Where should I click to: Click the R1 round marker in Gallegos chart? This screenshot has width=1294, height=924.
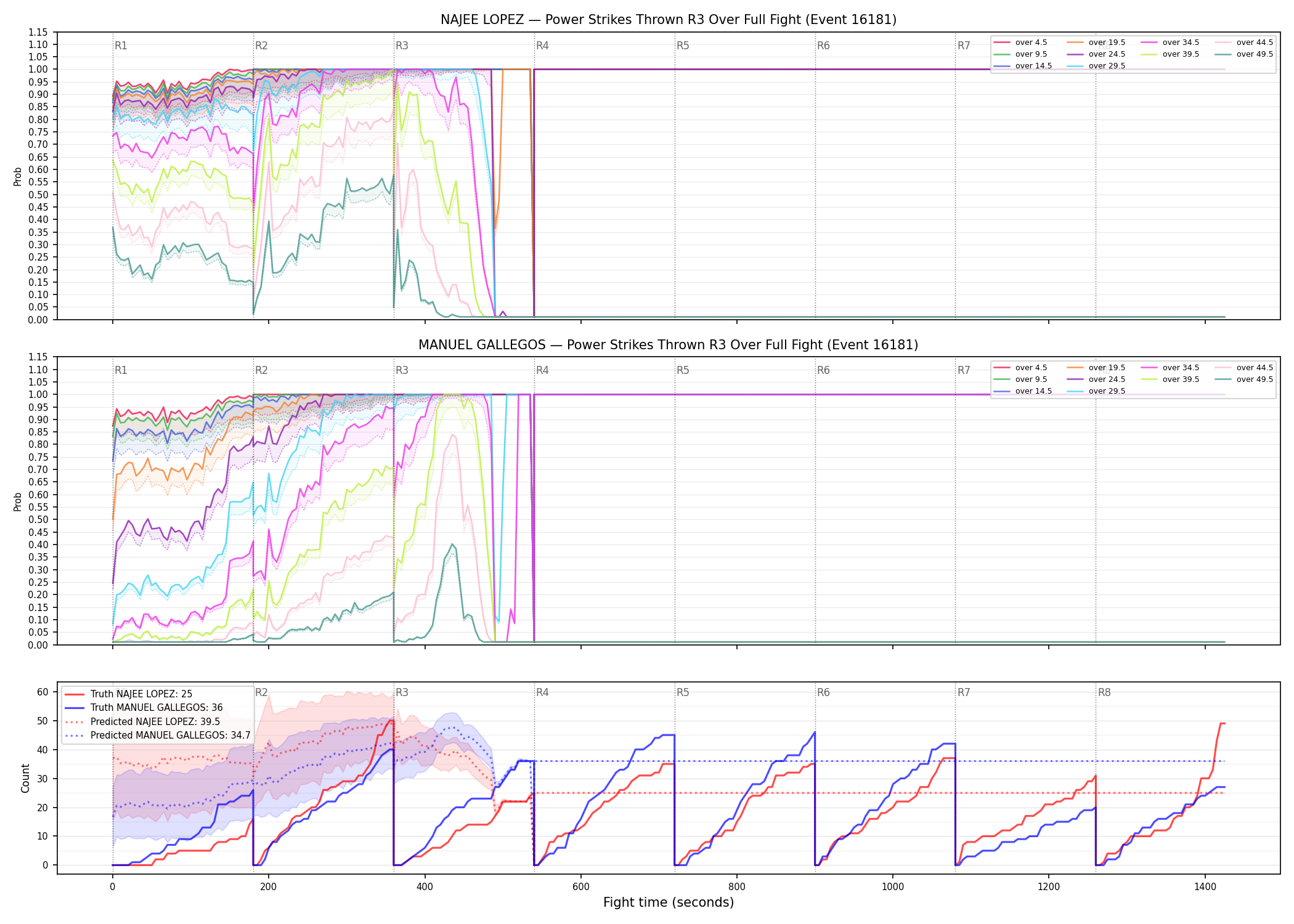tap(121, 370)
